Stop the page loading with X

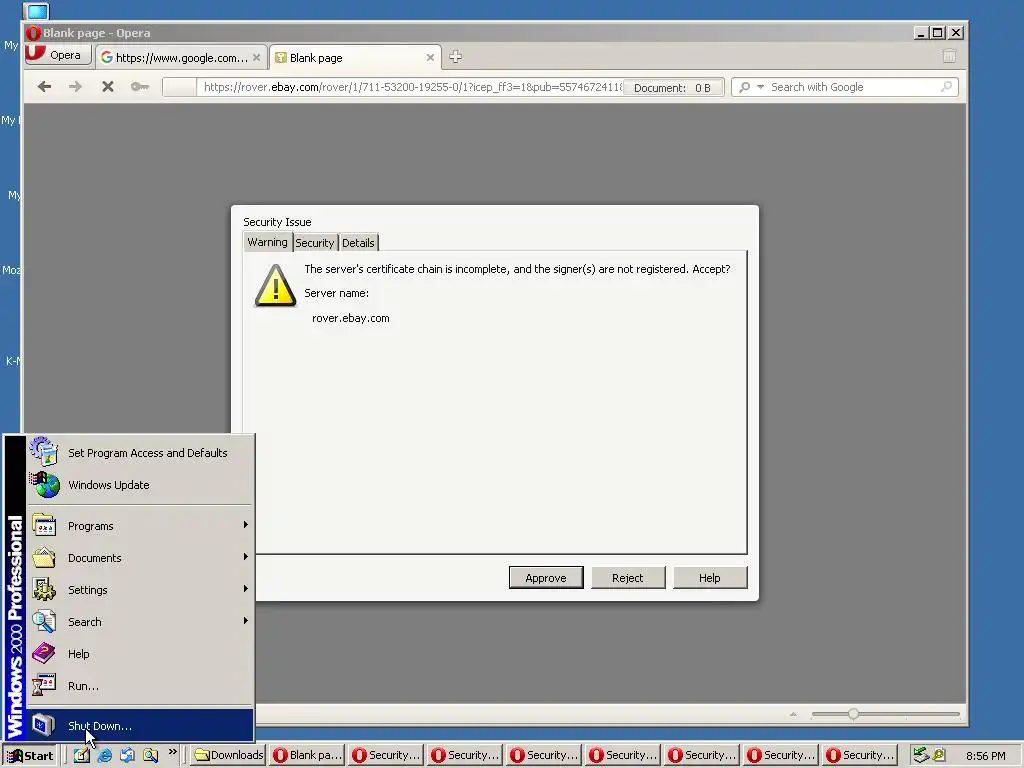pyautogui.click(x=108, y=87)
